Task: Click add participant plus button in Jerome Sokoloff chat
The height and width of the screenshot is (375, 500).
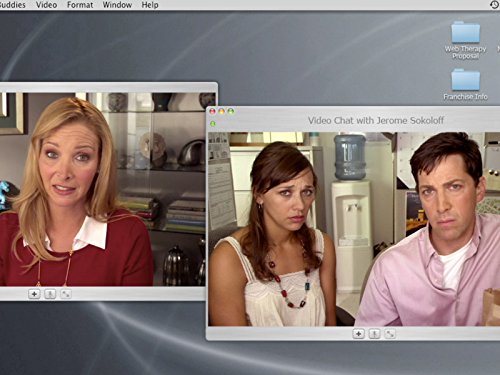Action: (x=358, y=334)
